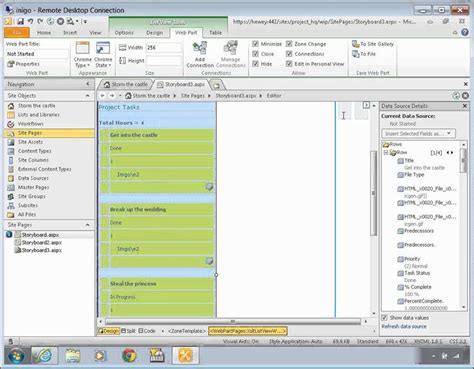Switch to the Design ribbon tab

click(155, 33)
